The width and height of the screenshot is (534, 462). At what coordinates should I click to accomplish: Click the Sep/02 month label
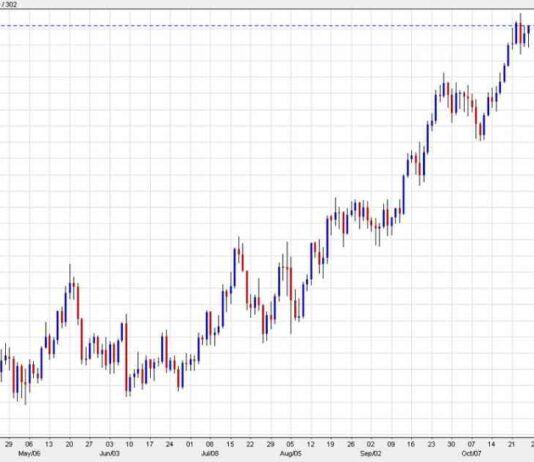(371, 453)
